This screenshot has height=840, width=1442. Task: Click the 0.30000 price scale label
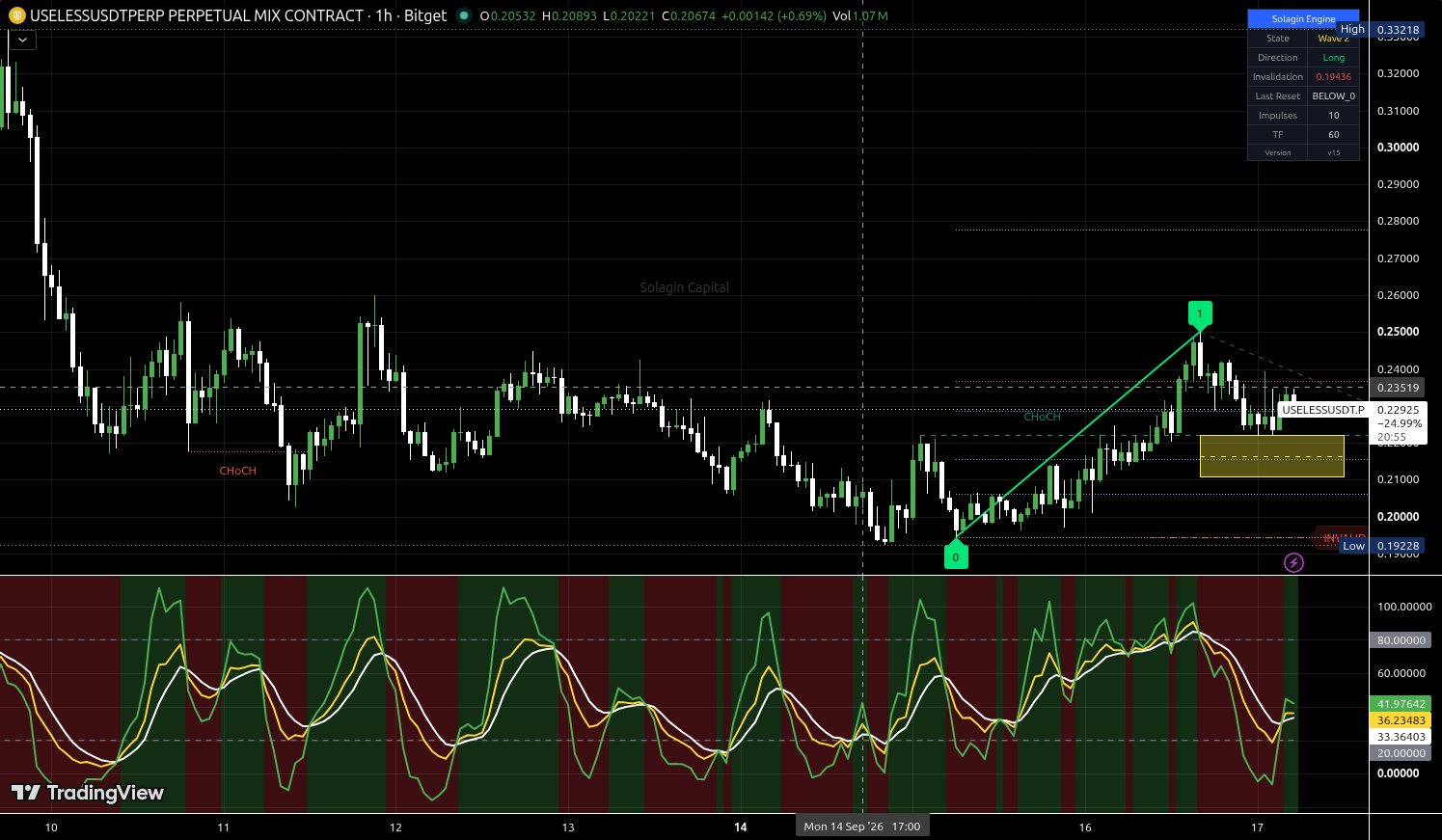[1398, 148]
